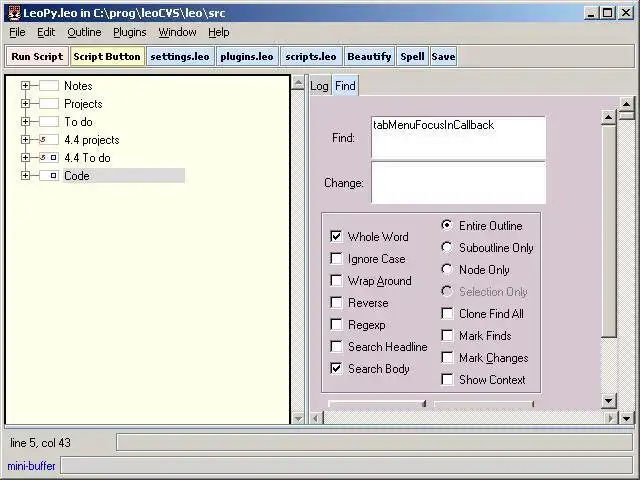Expand the 4.4 To do node
This screenshot has height=480, width=640.
tap(25, 158)
